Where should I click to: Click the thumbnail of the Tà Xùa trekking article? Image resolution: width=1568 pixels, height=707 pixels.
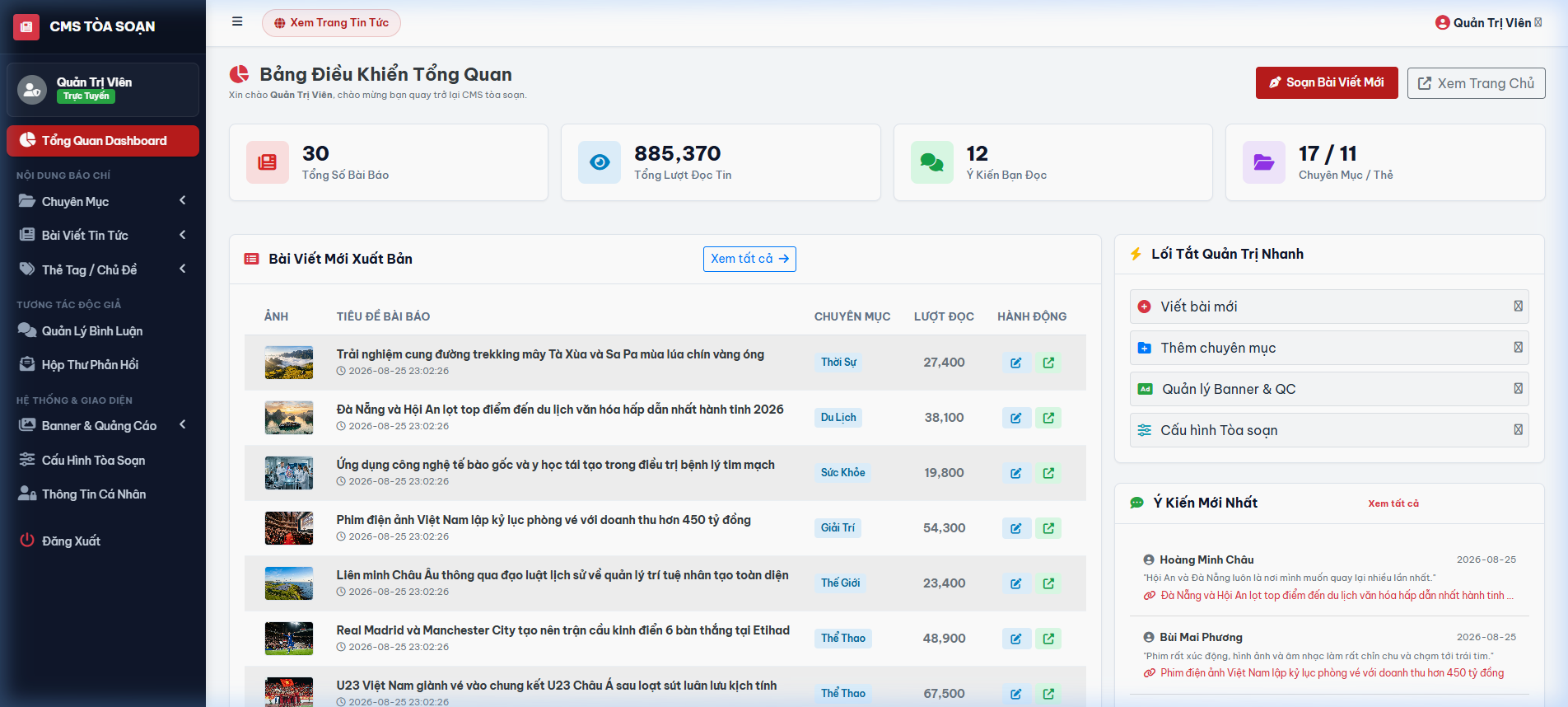tap(289, 363)
